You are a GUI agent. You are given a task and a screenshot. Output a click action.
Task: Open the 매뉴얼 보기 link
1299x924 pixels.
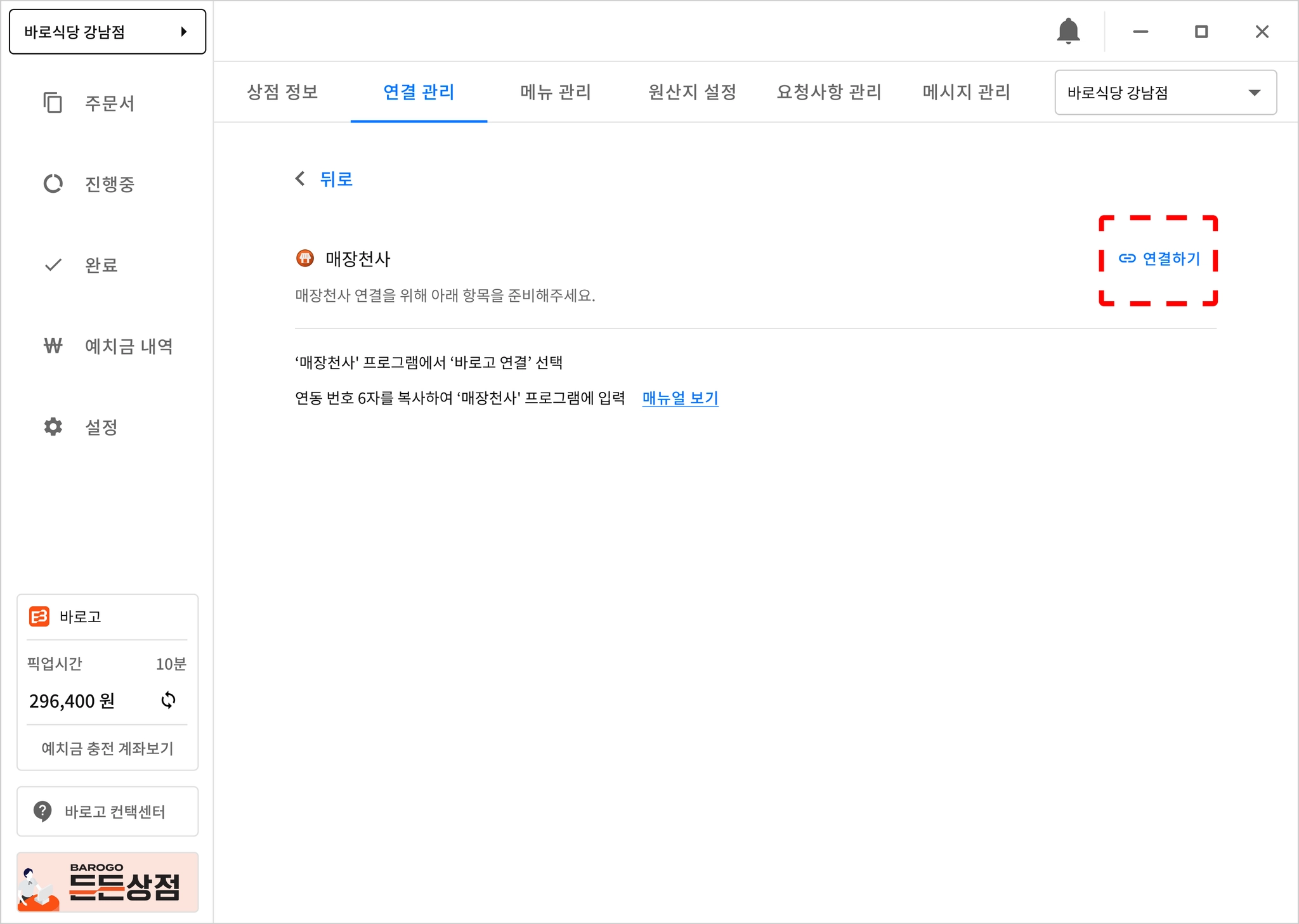click(x=680, y=398)
